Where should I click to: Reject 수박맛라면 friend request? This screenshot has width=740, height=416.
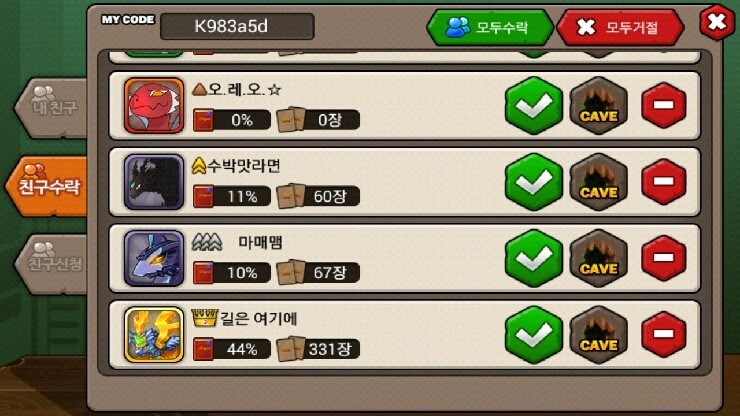tap(664, 182)
